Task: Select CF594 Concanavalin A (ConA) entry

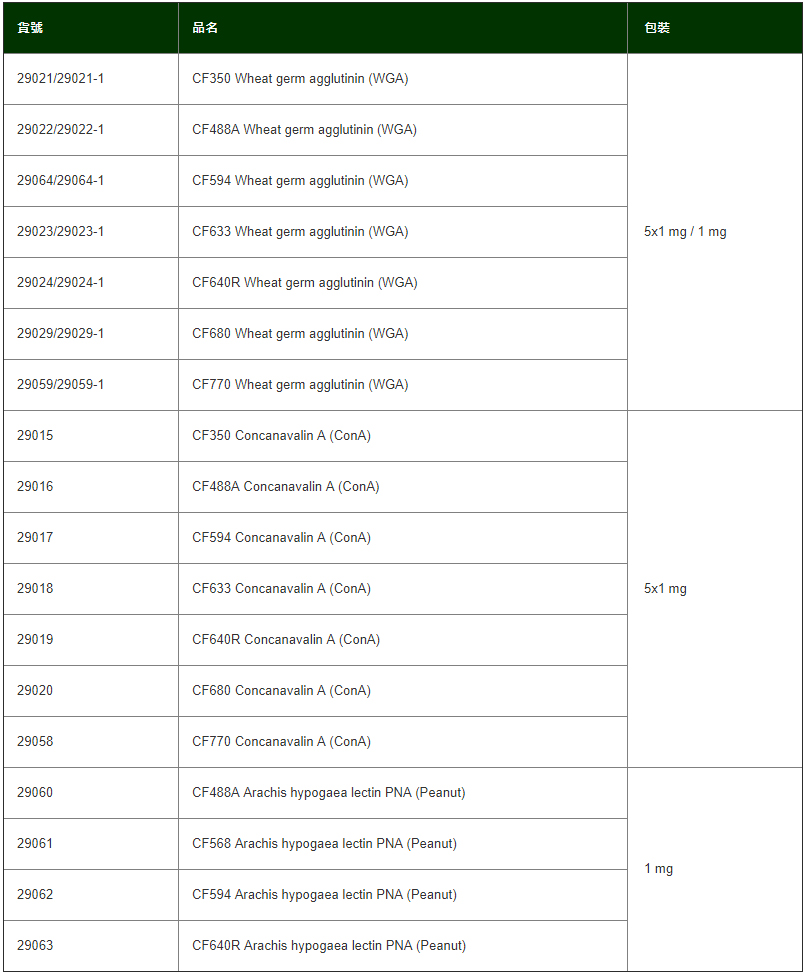Action: (x=281, y=537)
